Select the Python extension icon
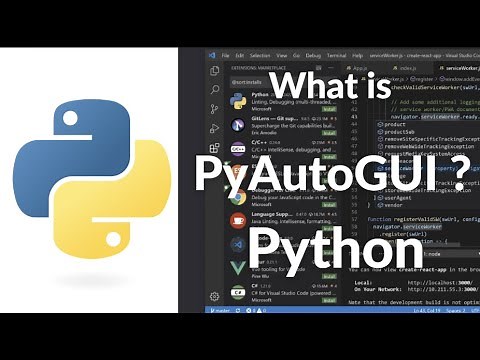480x360 pixels. click(238, 101)
